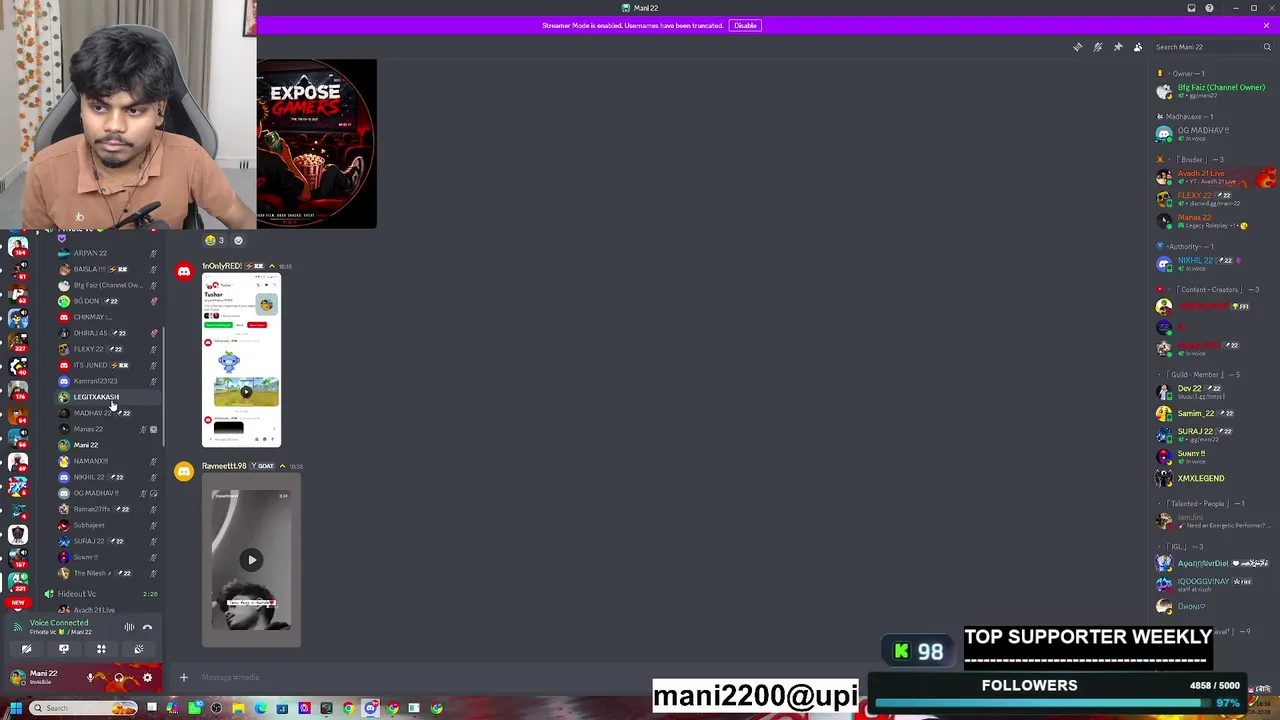
Task: Open XMXLEGEND in member list
Action: (1212, 478)
